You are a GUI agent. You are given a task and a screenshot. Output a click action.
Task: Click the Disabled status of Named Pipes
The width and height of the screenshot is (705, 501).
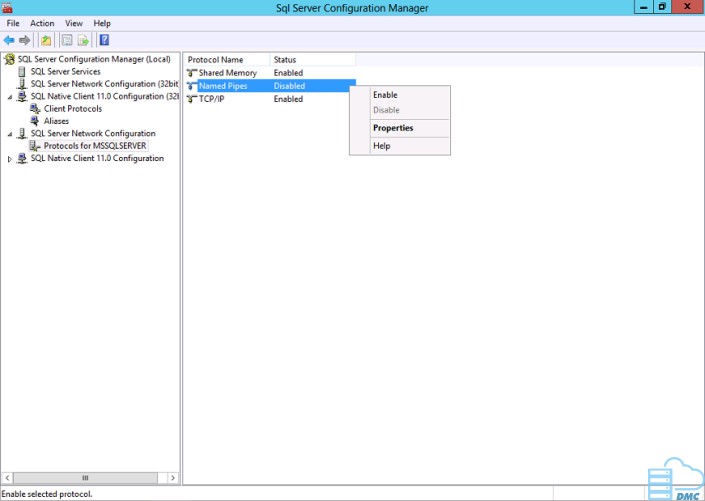[289, 86]
